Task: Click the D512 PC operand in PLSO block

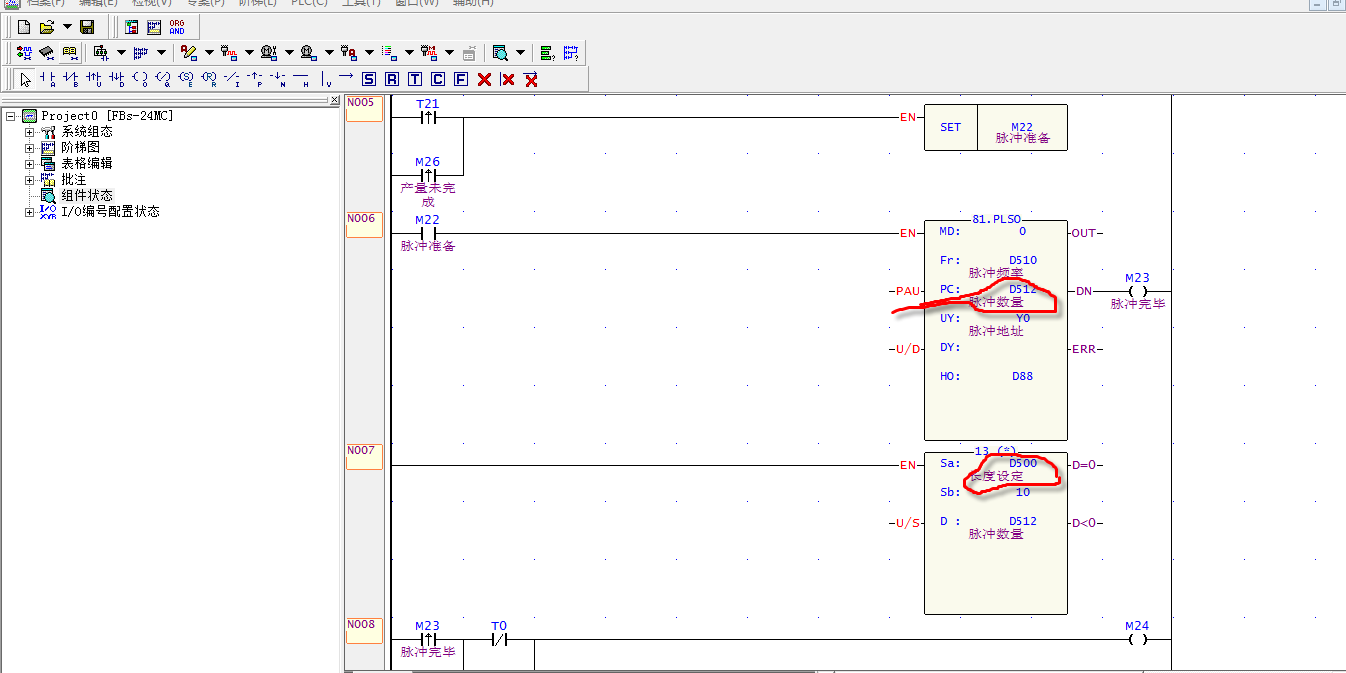Action: pos(1022,290)
